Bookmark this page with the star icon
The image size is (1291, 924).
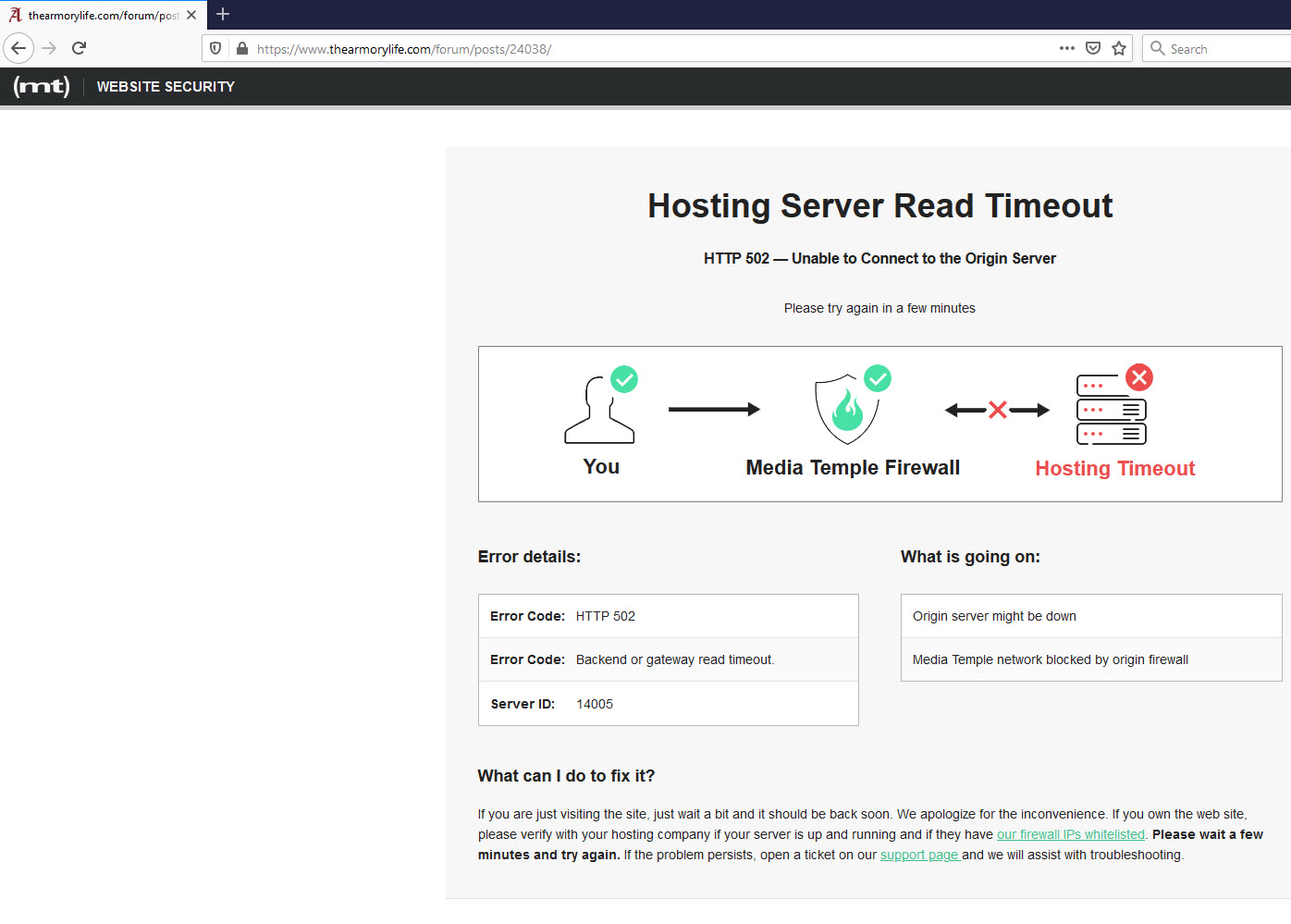[1119, 48]
